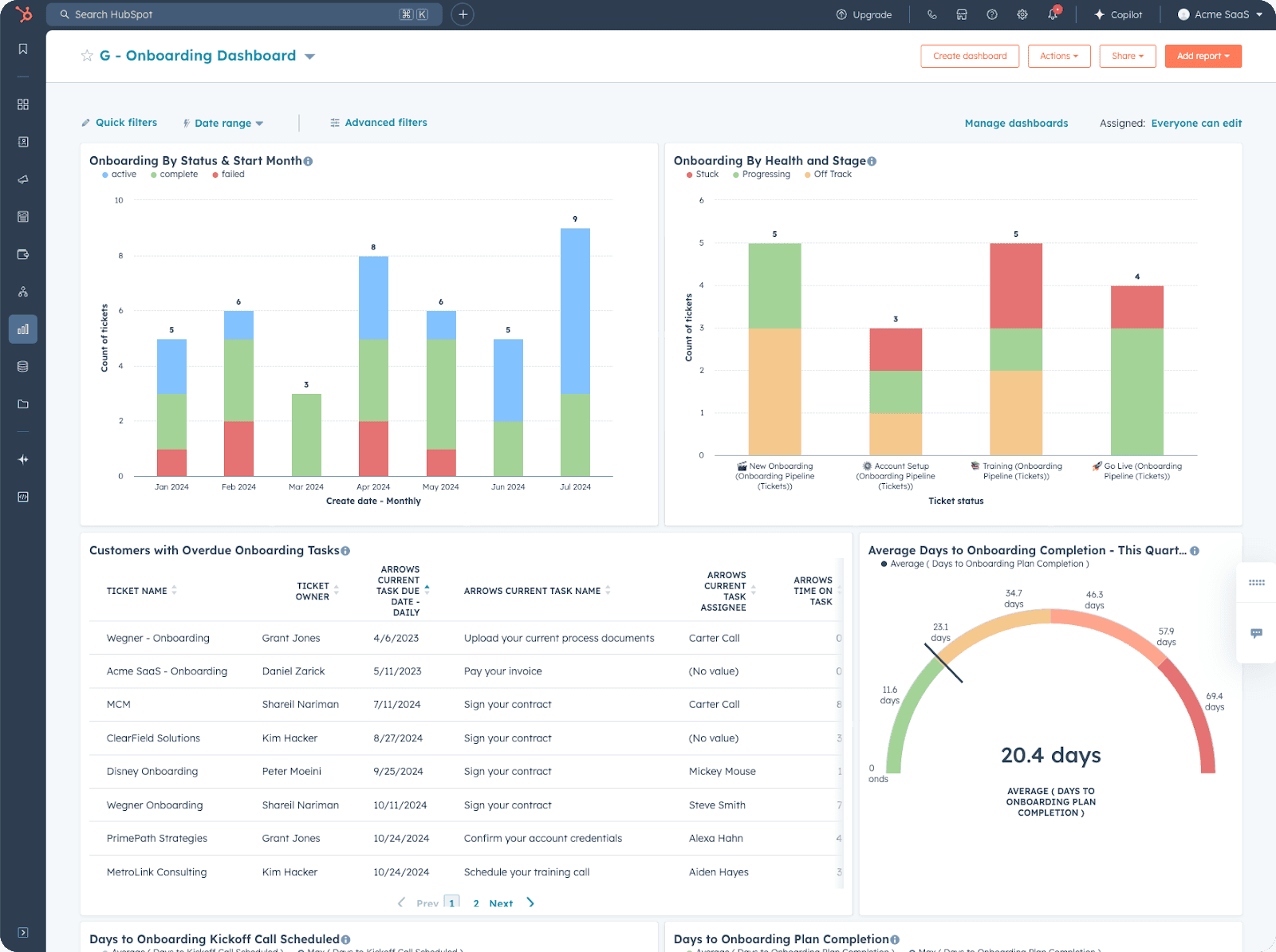Image resolution: width=1276 pixels, height=952 pixels.
Task: Select page 1 in table pagination
Action: pos(452,903)
